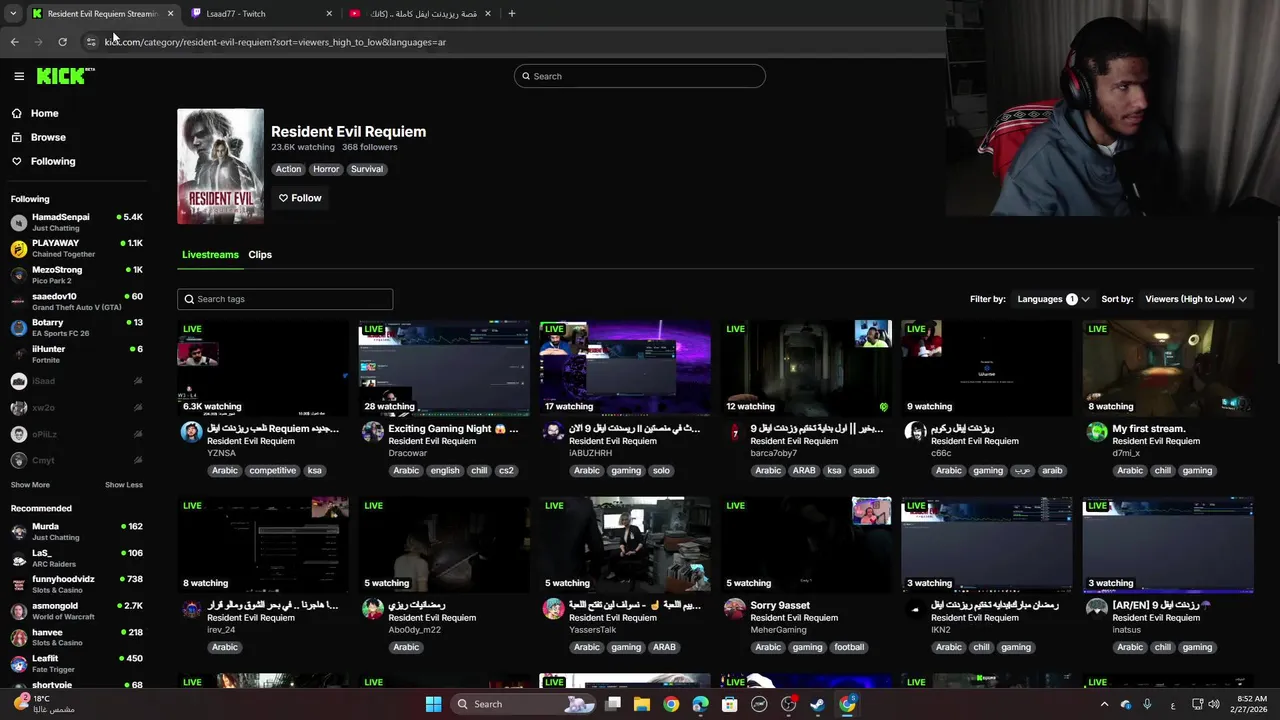Open the YZNSA stream thumbnail with 6.3K watching
This screenshot has width=1280, height=720.
click(x=263, y=368)
